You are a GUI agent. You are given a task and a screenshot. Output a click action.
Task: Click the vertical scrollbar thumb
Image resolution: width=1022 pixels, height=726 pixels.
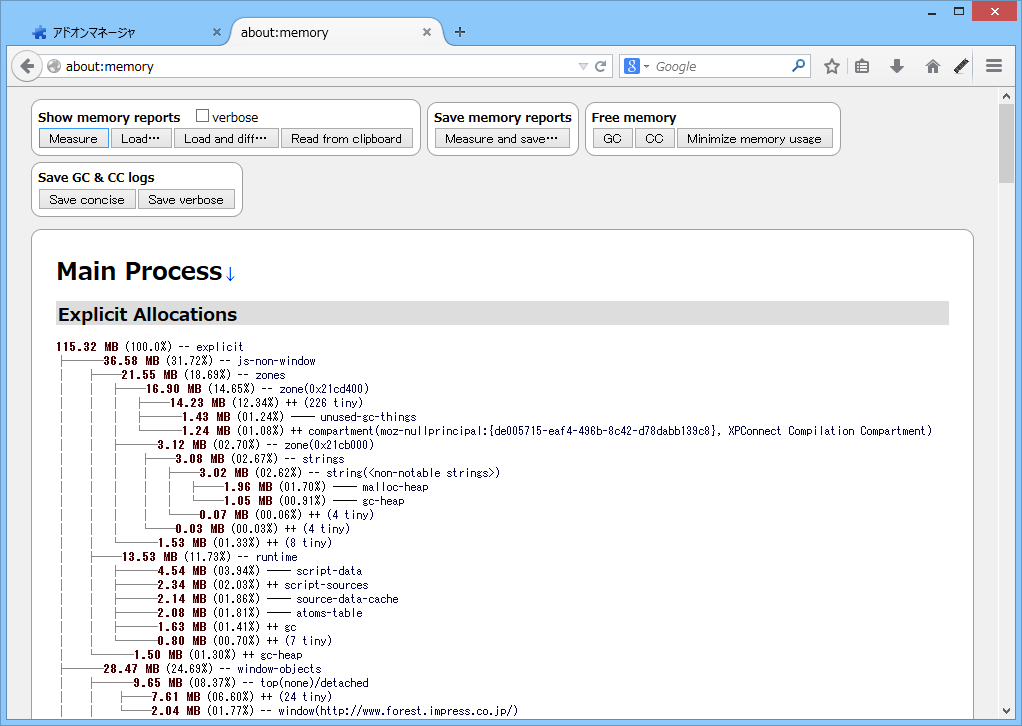[x=1006, y=143]
